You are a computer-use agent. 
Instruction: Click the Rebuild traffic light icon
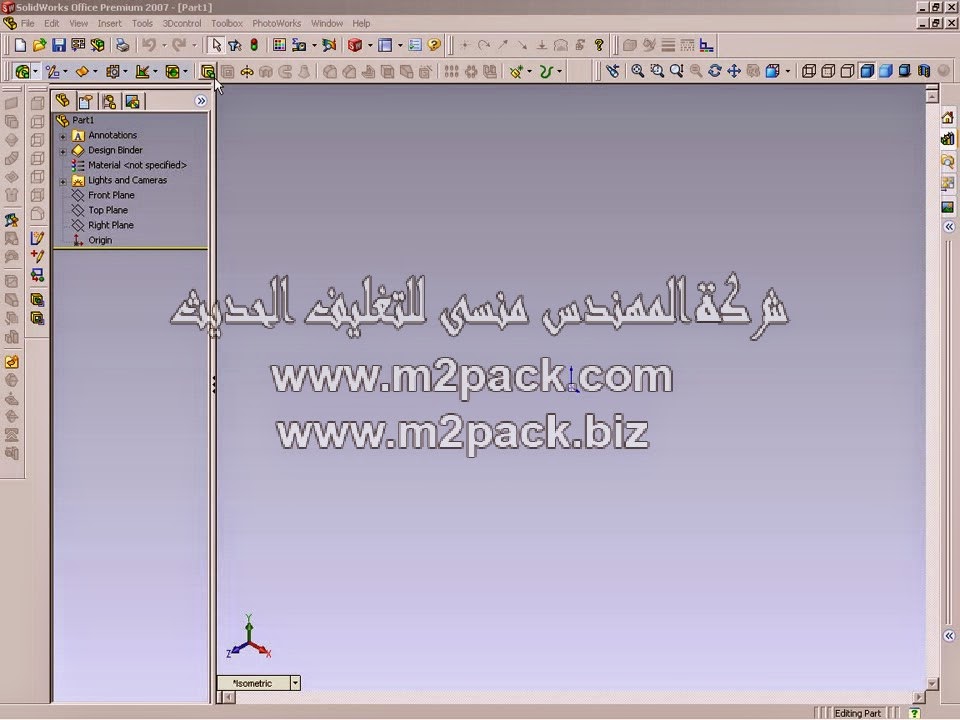coord(254,45)
